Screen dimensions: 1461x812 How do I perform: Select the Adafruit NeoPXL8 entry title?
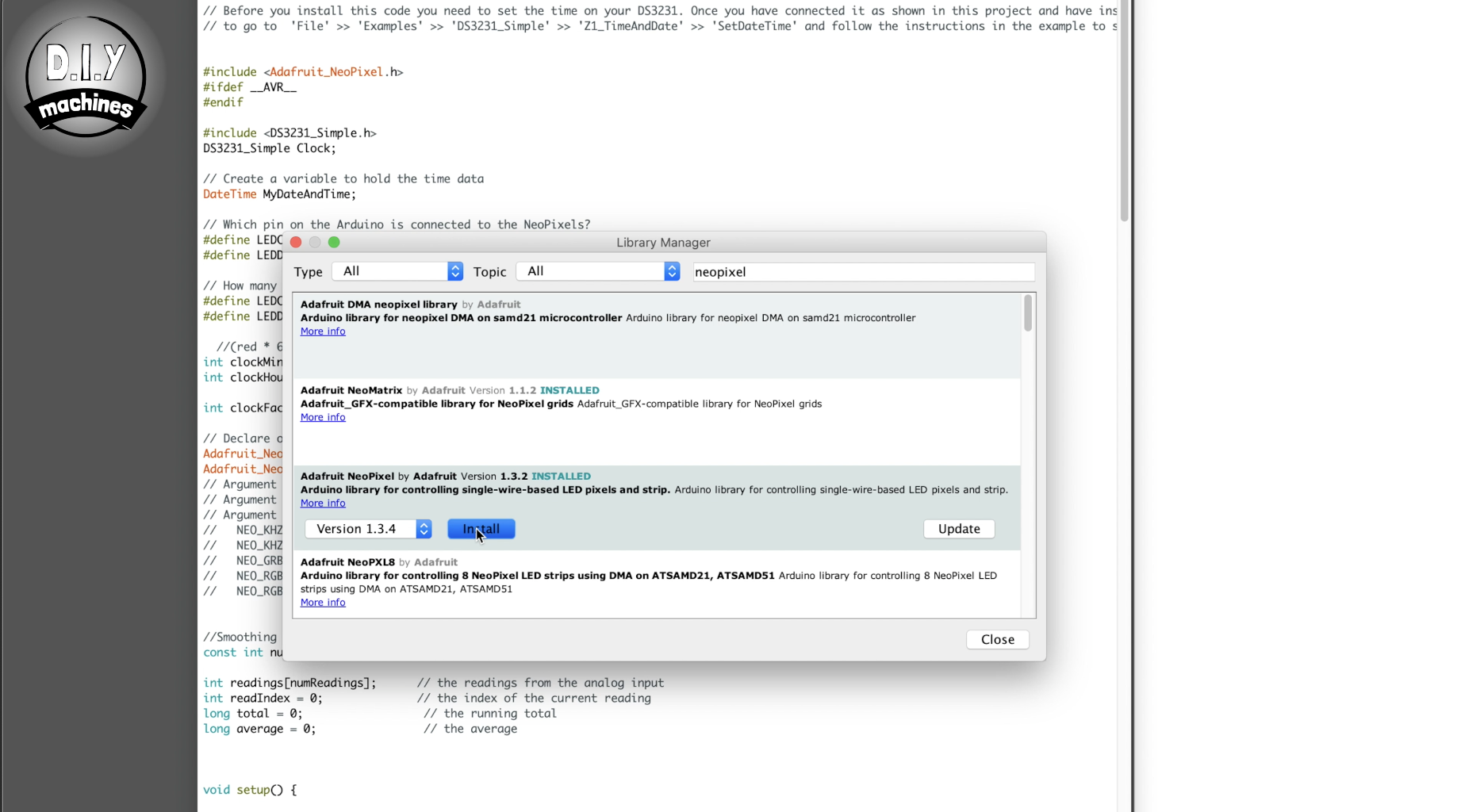pyautogui.click(x=347, y=562)
